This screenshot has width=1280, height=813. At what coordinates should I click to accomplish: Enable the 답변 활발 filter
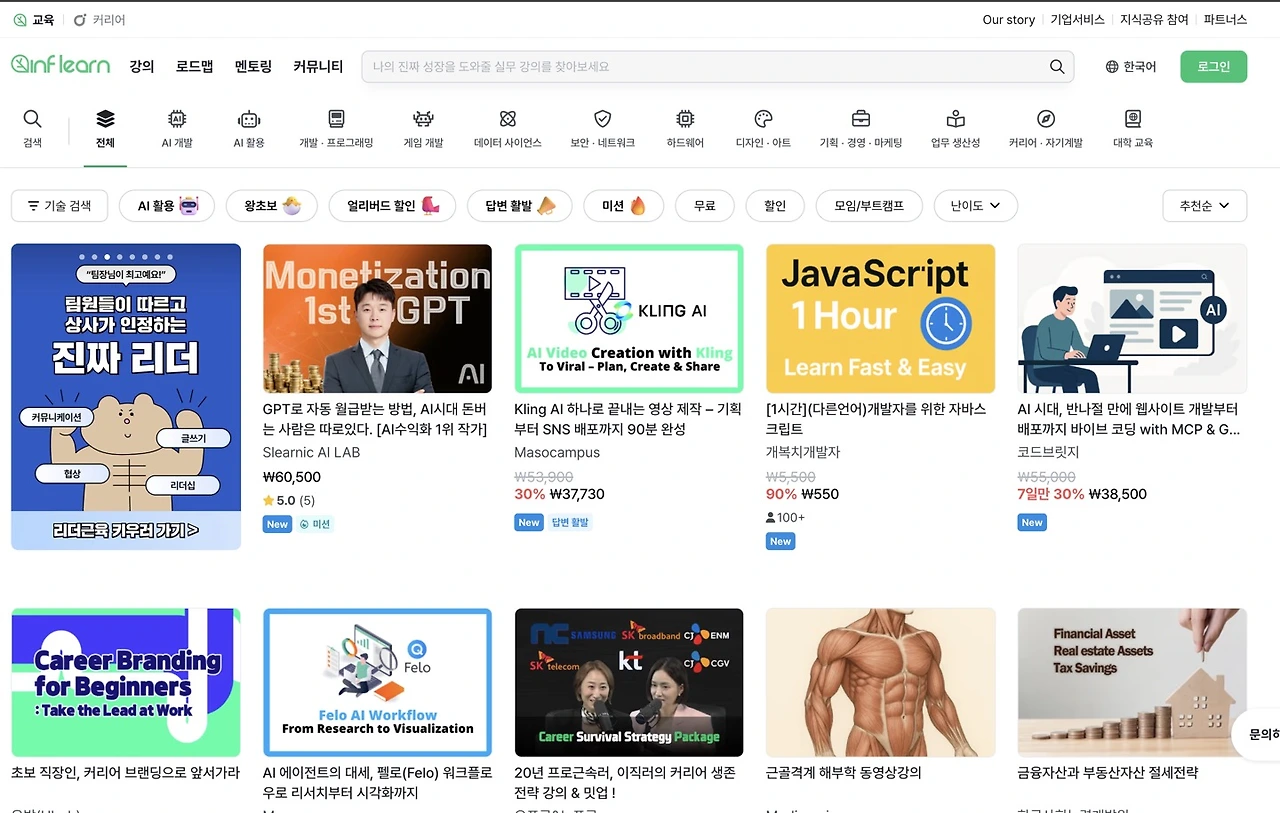(x=520, y=206)
